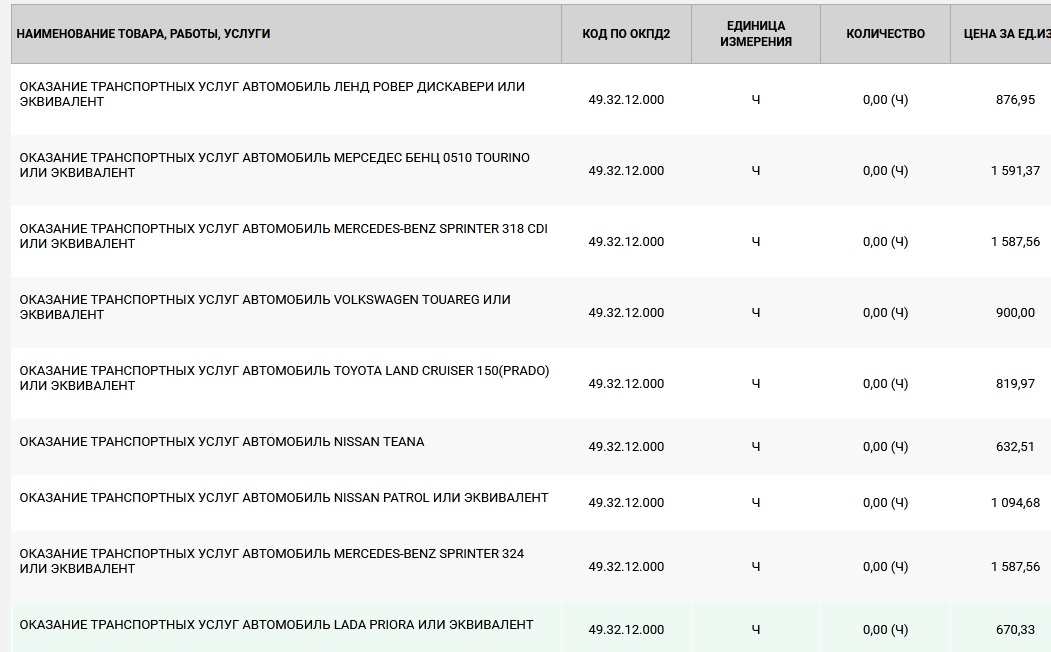1051x652 pixels.
Task: Select the Nissan Patrol service name
Action: 284,498
